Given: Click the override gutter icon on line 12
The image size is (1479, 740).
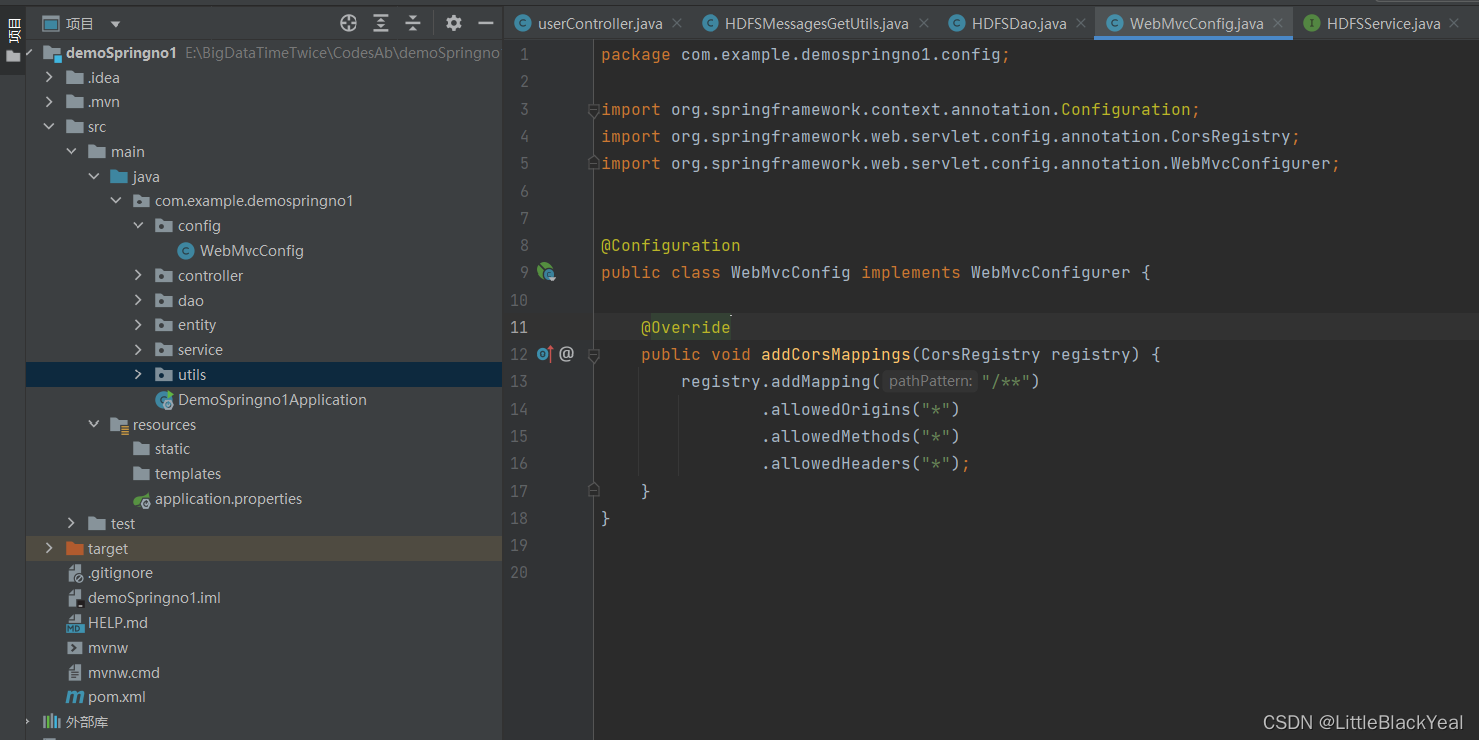Looking at the screenshot, I should (545, 353).
